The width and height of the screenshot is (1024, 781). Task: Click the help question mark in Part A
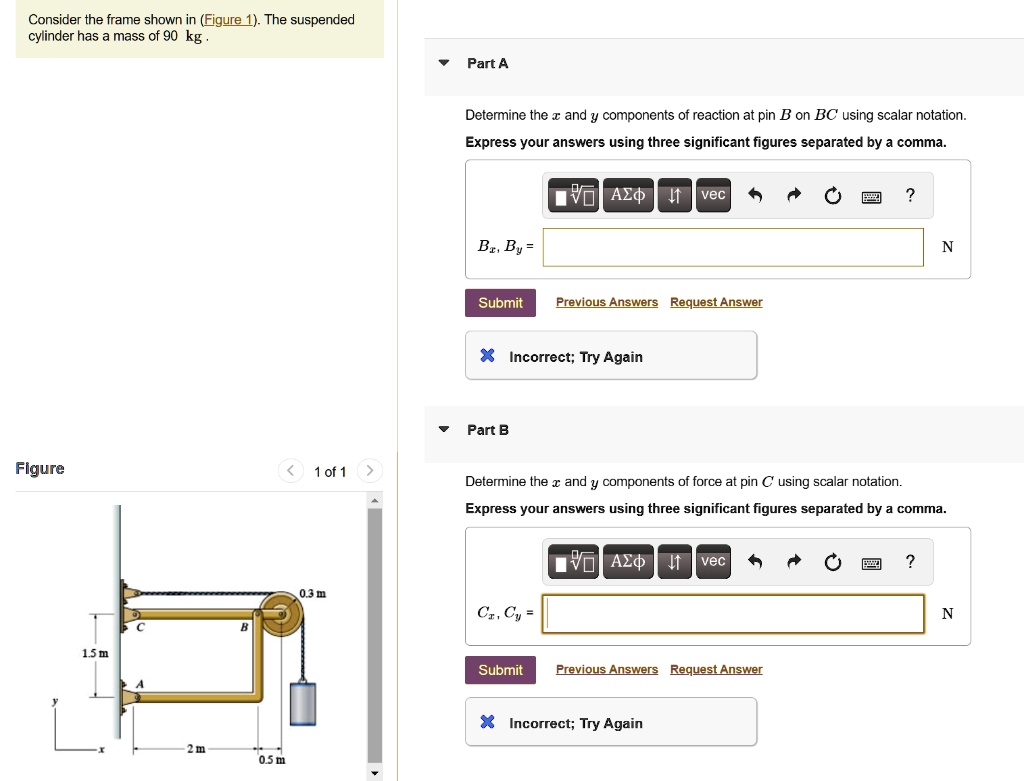pyautogui.click(x=909, y=195)
